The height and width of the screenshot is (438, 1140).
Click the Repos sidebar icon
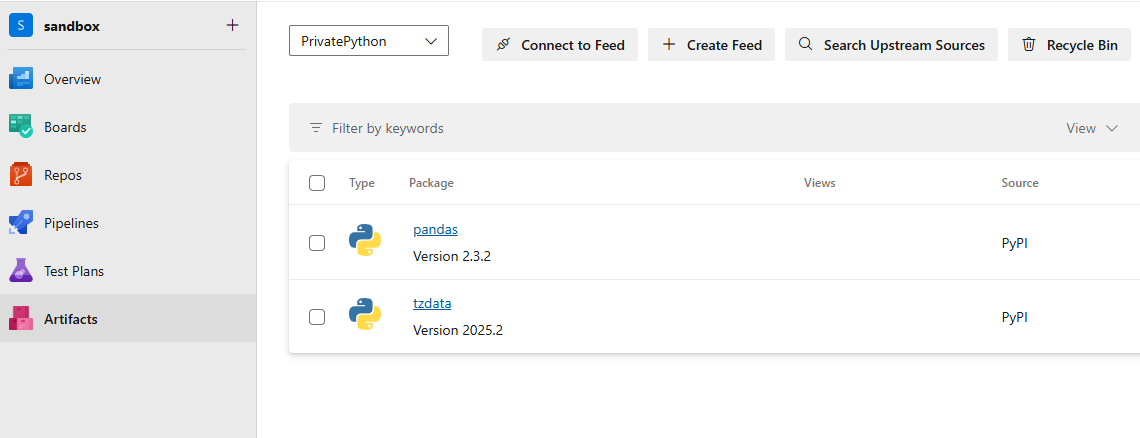(x=21, y=175)
